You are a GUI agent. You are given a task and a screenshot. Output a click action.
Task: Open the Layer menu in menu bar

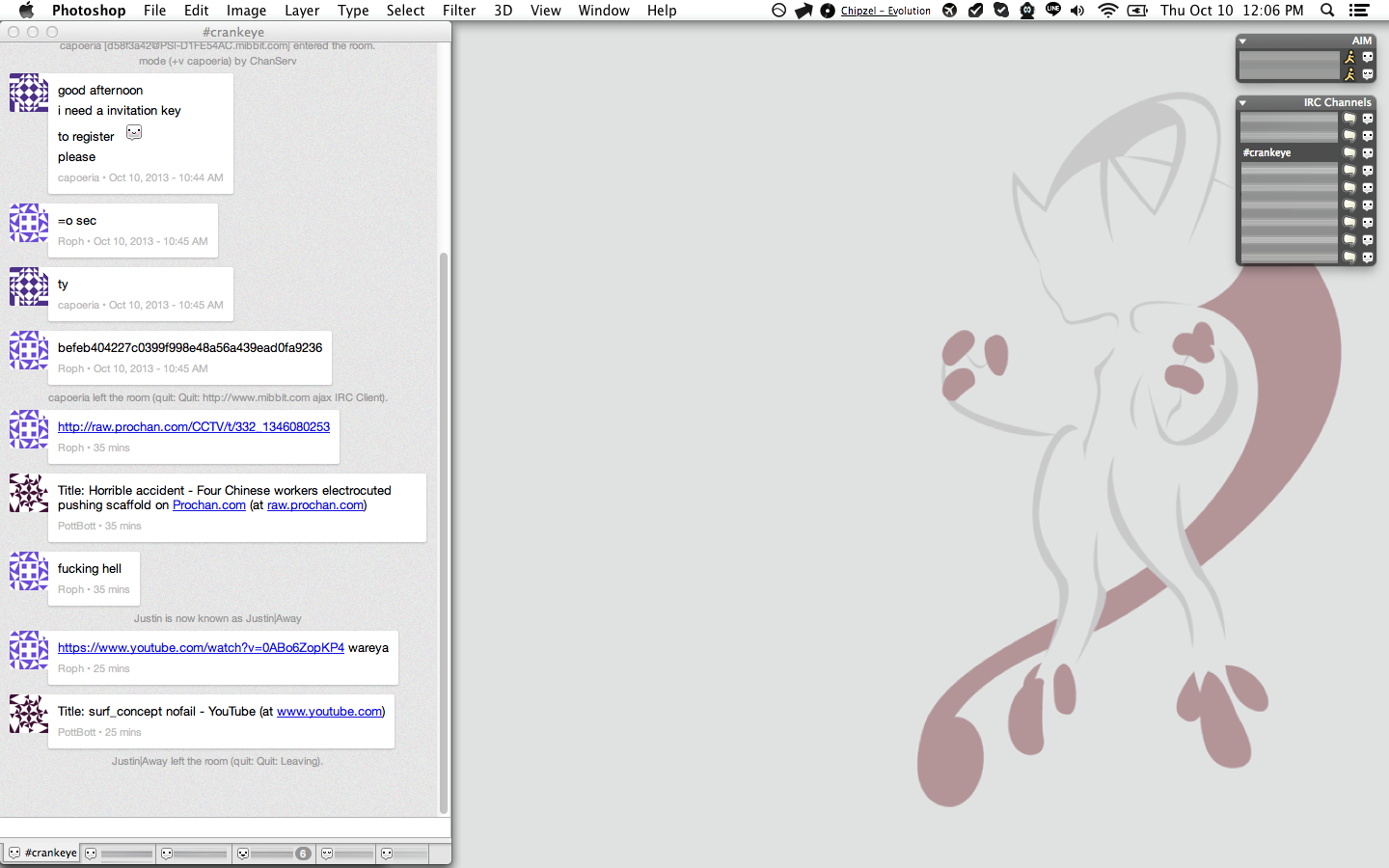click(301, 11)
